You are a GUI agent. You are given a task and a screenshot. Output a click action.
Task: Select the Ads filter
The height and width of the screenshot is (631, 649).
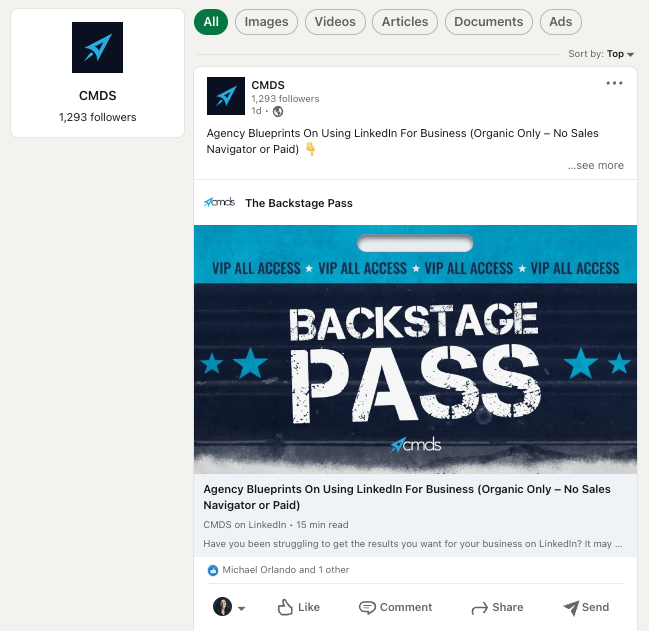pyautogui.click(x=560, y=22)
